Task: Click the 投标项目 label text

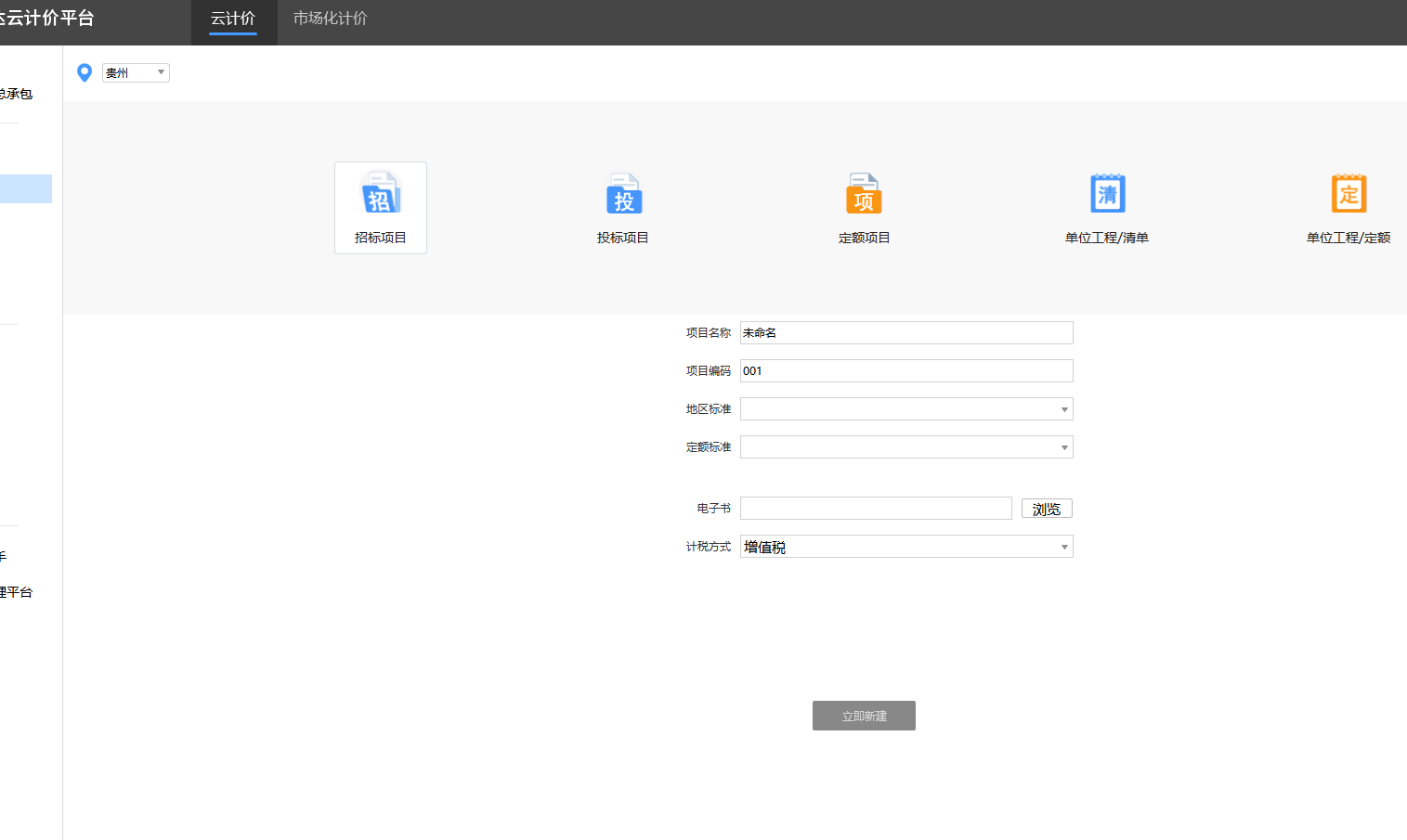Action: pos(623,238)
